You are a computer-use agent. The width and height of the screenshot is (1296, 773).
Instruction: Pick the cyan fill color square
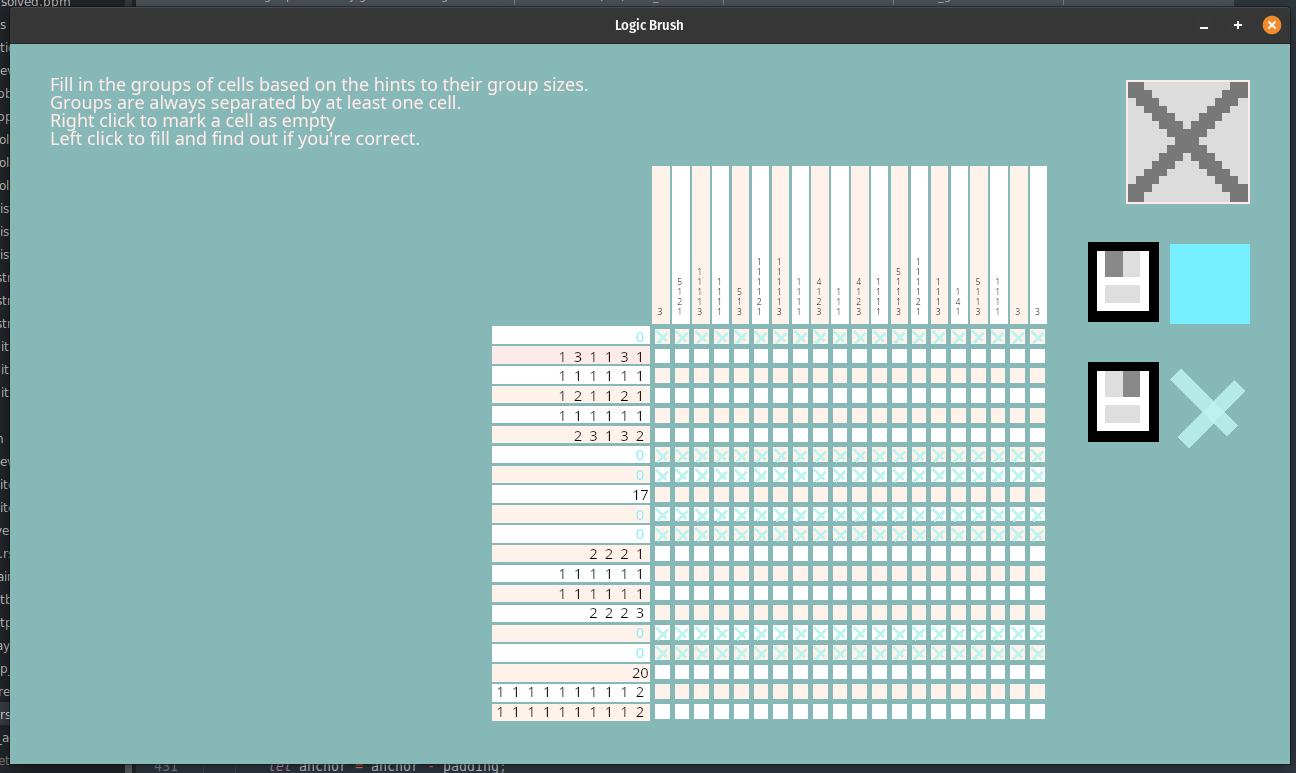click(x=1209, y=284)
